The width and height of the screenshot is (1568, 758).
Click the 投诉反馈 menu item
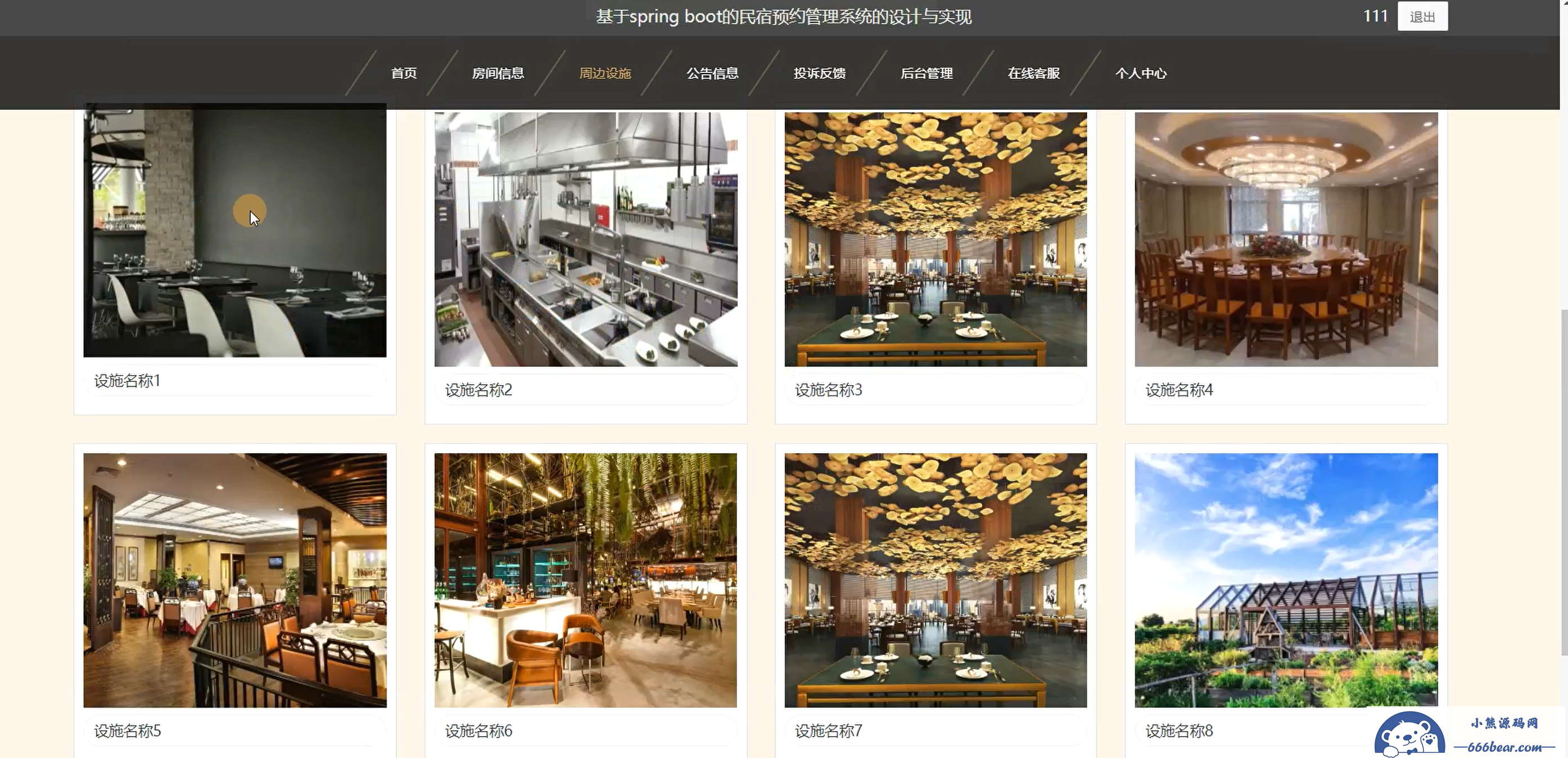[x=819, y=74]
